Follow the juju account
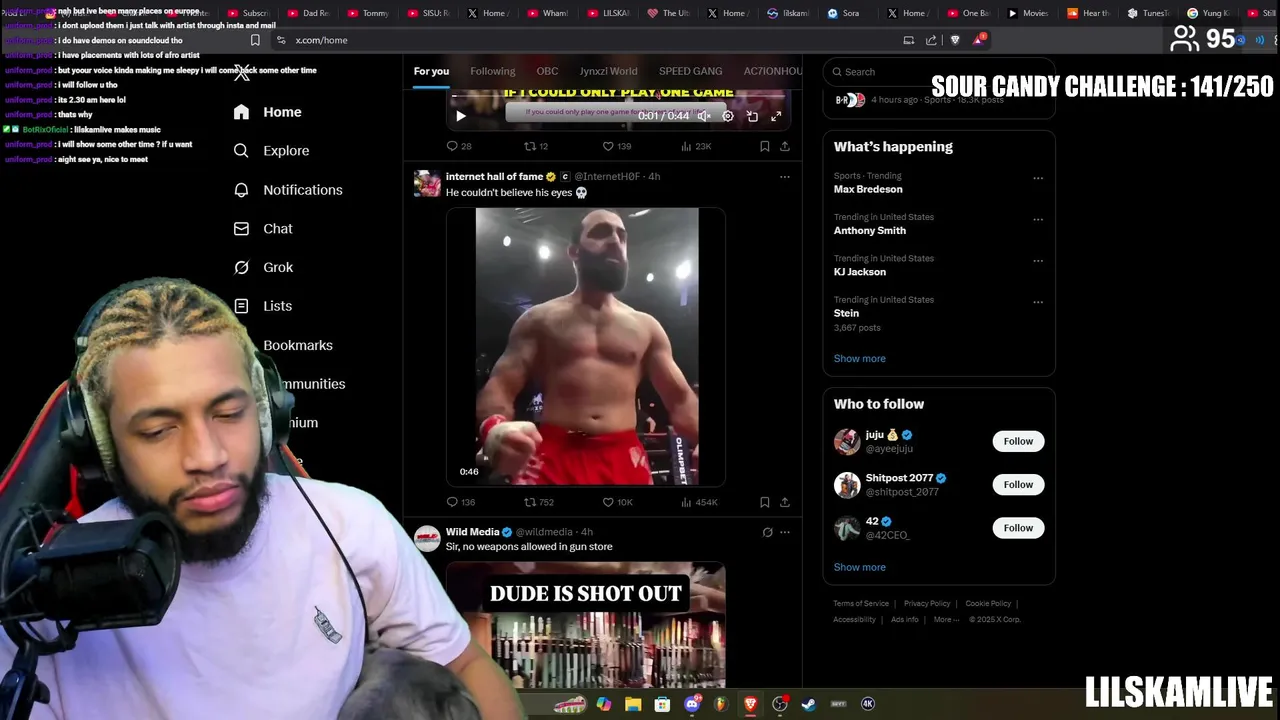Image resolution: width=1280 pixels, height=720 pixels. pos(1018,441)
